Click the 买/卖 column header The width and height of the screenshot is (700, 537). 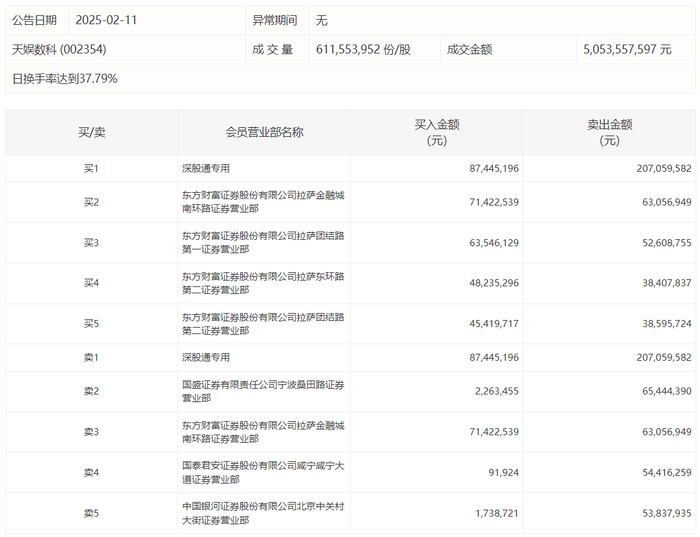[x=92, y=132]
